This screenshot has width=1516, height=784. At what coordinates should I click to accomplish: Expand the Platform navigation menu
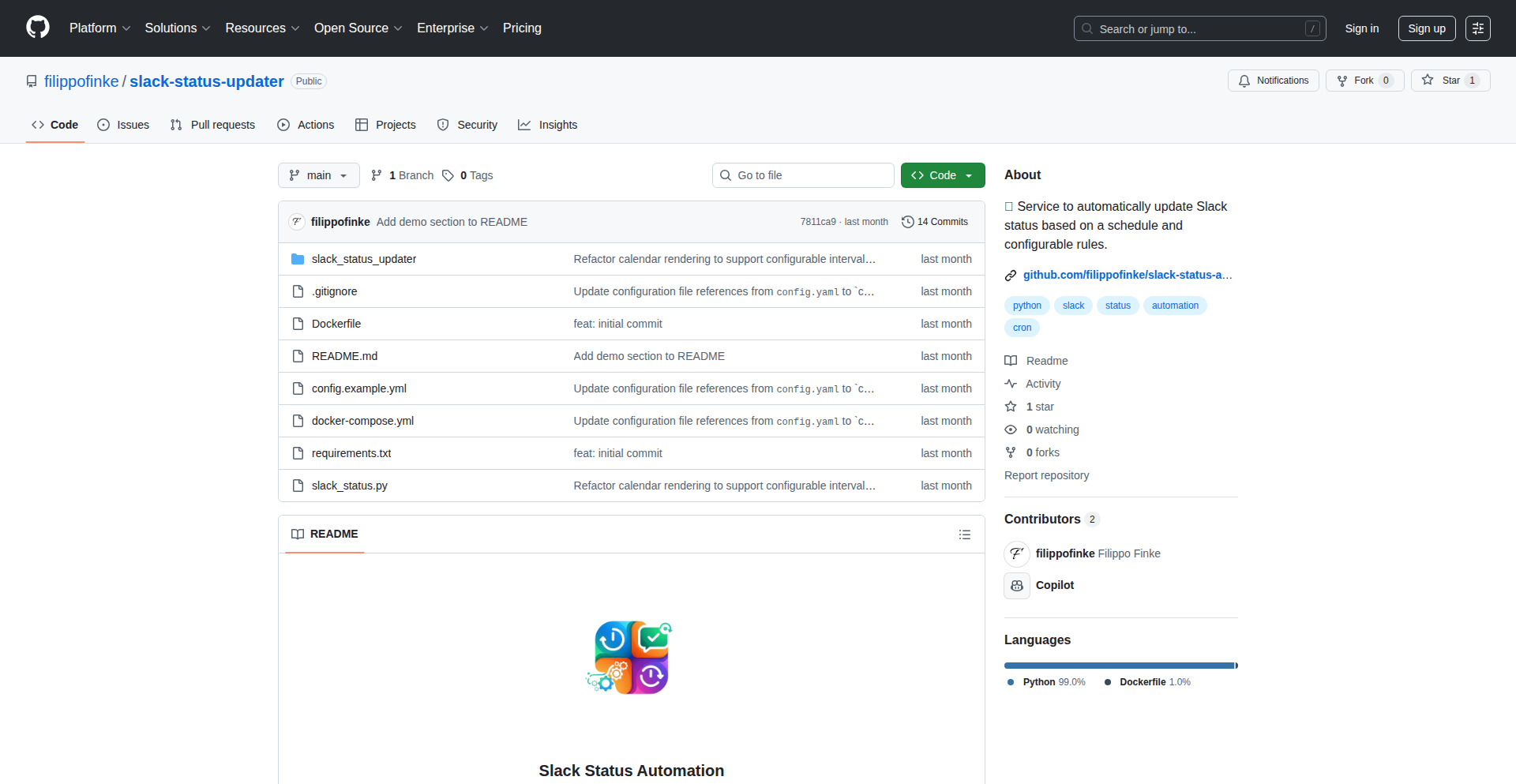[x=99, y=28]
